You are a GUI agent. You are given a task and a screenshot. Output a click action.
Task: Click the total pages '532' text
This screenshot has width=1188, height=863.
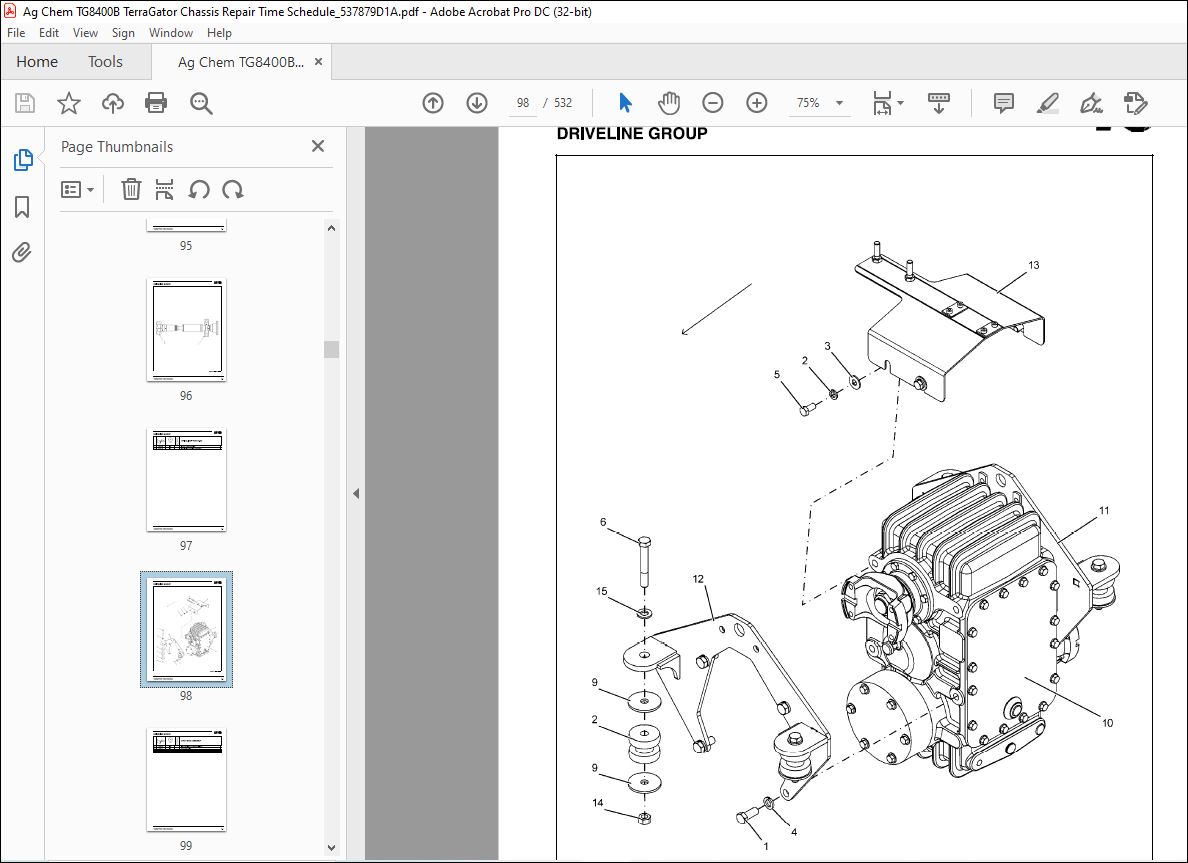[563, 103]
